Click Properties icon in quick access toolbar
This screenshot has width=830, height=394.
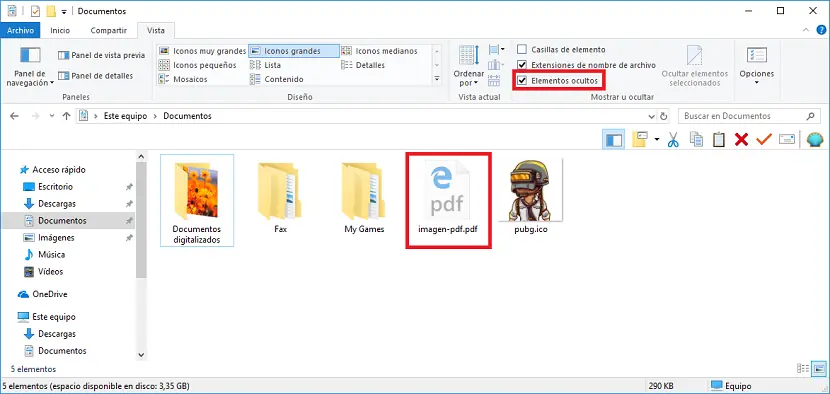tap(35, 11)
